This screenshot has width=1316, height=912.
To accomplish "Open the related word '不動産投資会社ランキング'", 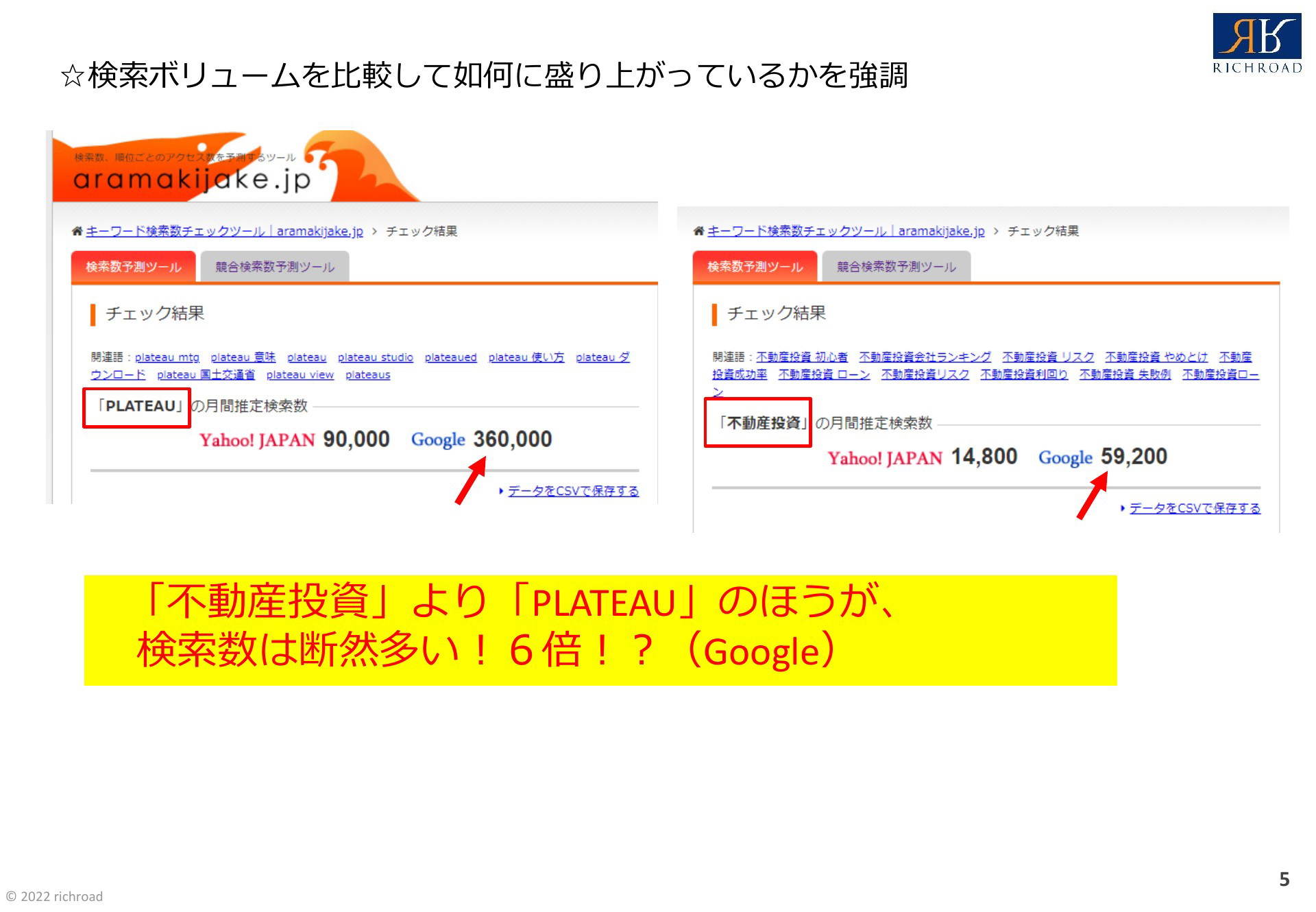I will [x=925, y=357].
